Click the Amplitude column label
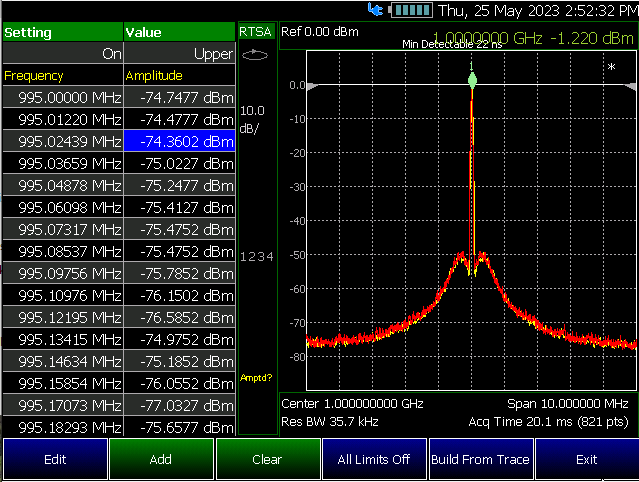This screenshot has height=482, width=639. [x=180, y=75]
